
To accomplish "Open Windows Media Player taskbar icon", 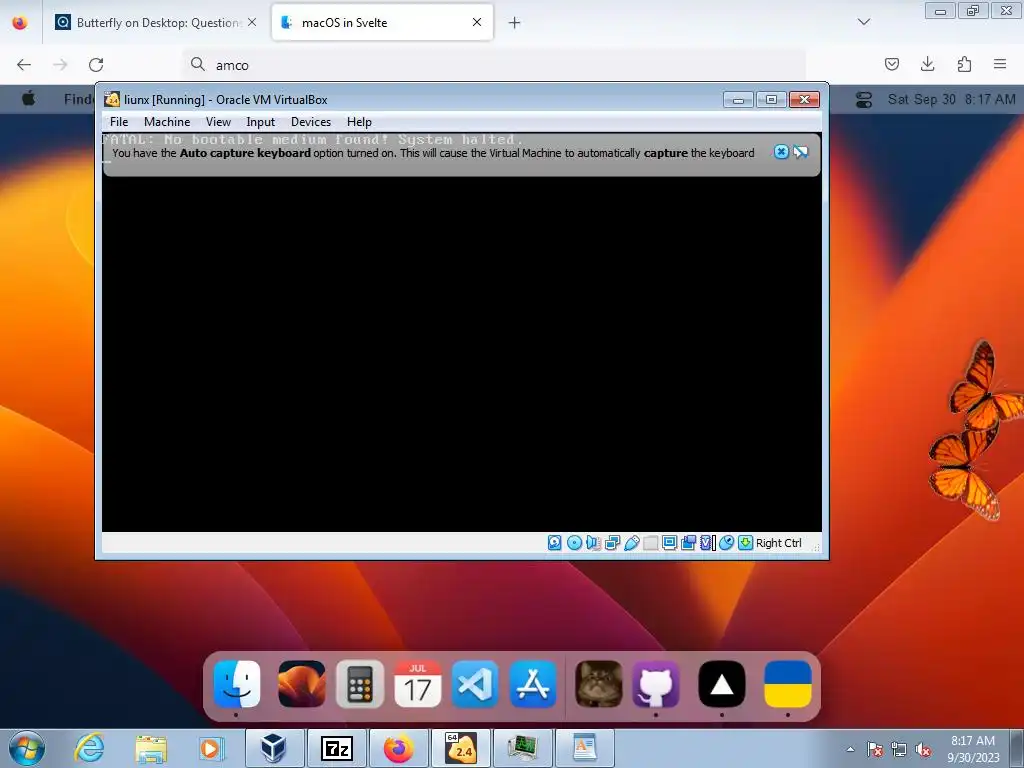I will pyautogui.click(x=211, y=748).
